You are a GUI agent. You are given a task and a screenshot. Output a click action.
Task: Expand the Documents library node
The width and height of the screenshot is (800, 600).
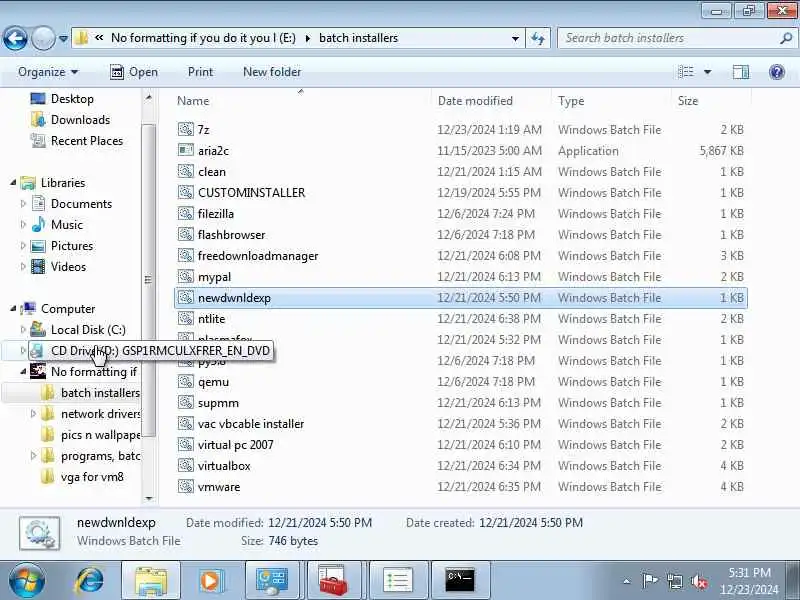23,204
